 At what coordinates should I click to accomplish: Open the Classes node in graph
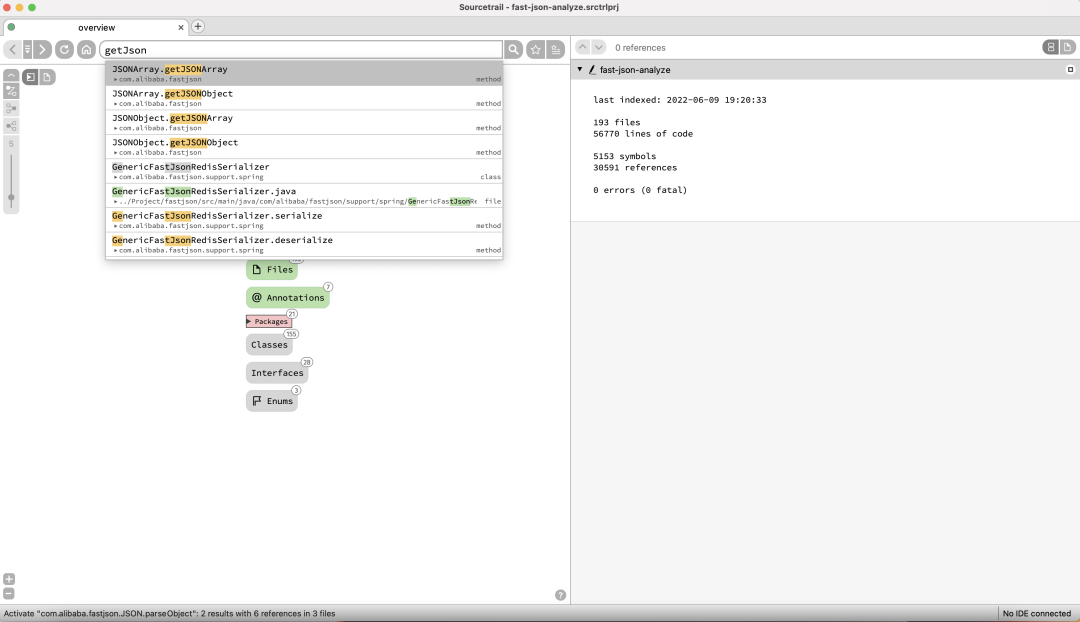269,344
